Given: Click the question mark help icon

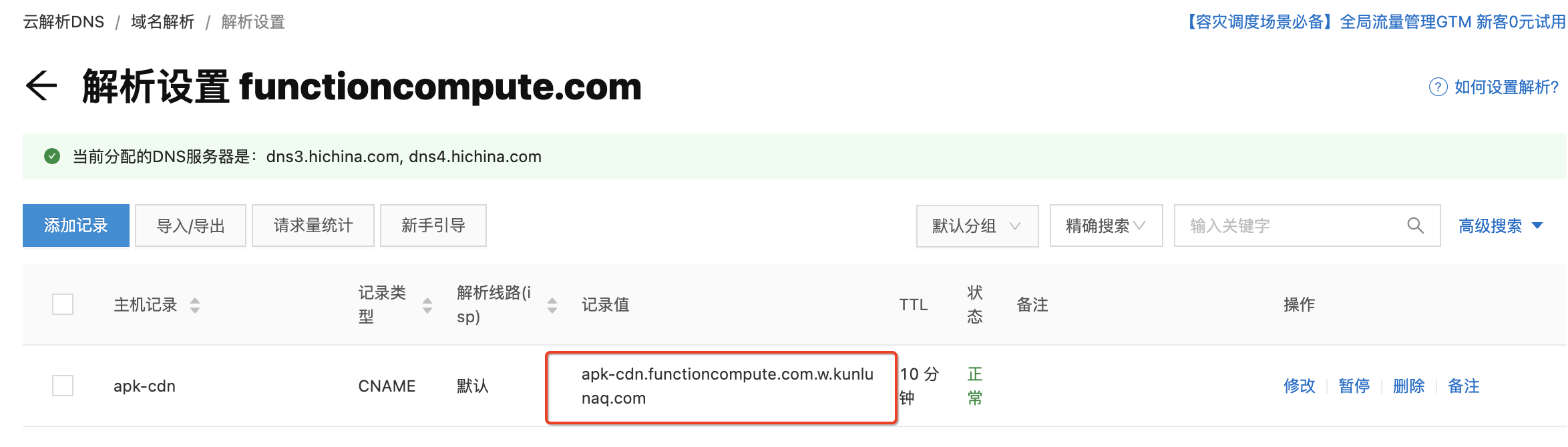Looking at the screenshot, I should click(1438, 87).
